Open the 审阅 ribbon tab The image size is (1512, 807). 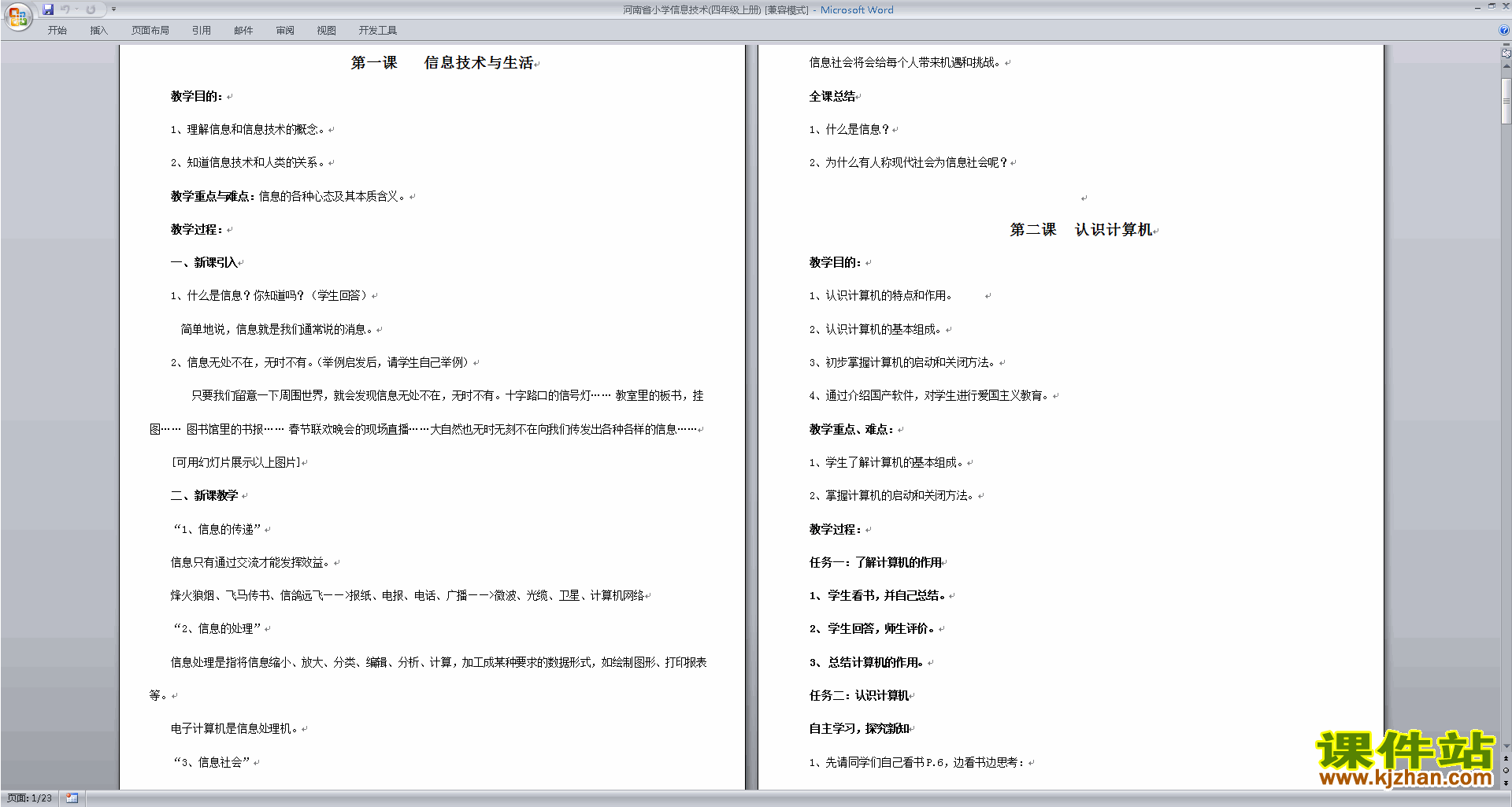285,31
